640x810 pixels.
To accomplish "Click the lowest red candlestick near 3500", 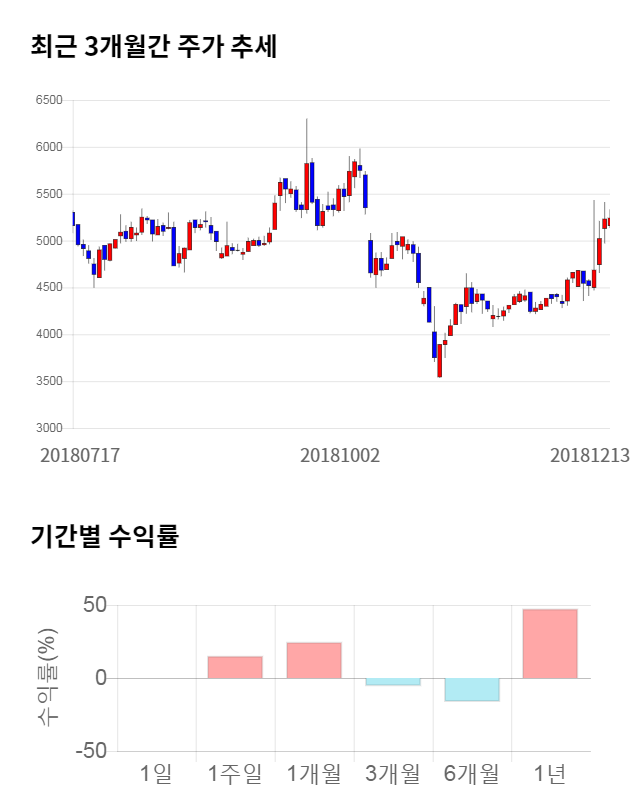I will (439, 360).
